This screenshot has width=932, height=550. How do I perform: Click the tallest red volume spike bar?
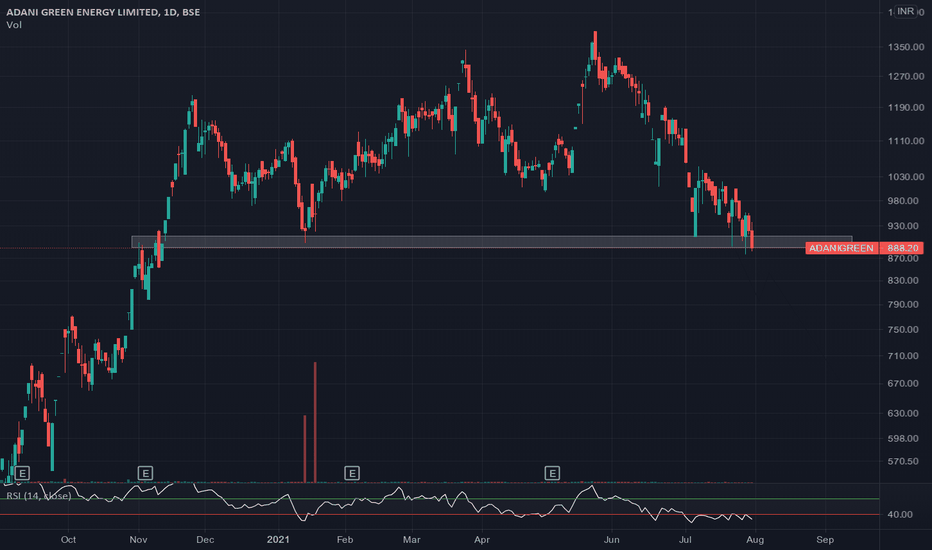pyautogui.click(x=315, y=422)
